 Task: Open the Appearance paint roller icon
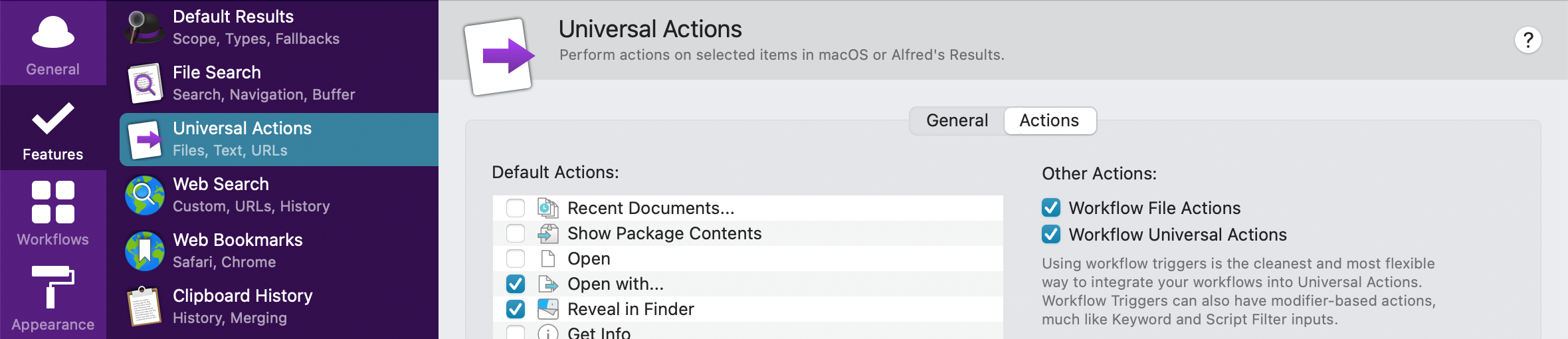(x=53, y=287)
